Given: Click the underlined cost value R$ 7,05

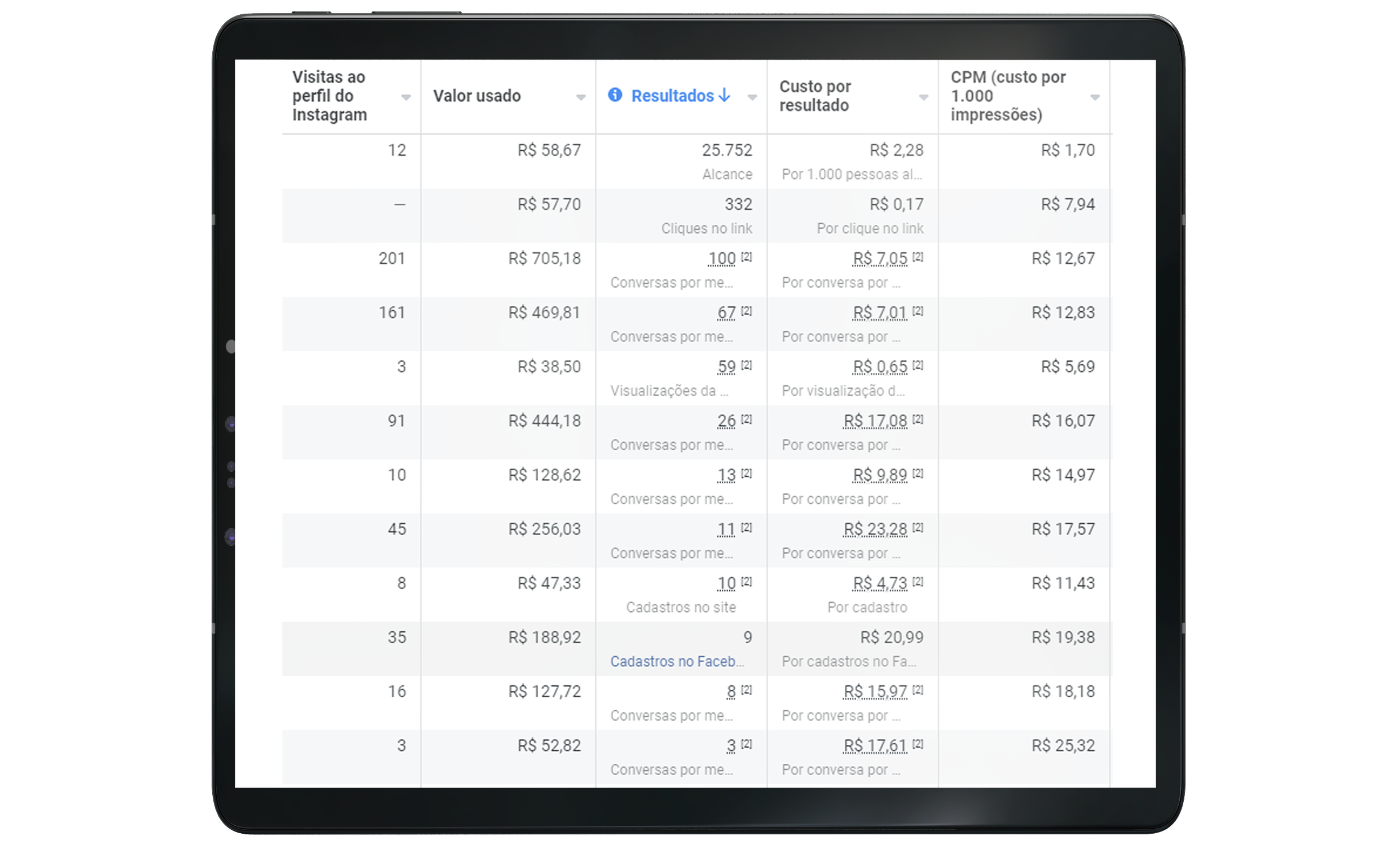Looking at the screenshot, I should tap(879, 259).
